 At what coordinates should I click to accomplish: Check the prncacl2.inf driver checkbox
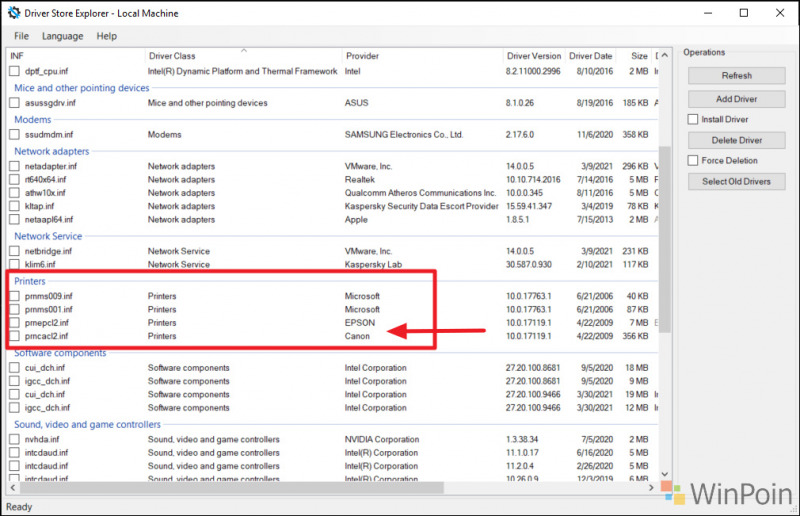[14, 336]
